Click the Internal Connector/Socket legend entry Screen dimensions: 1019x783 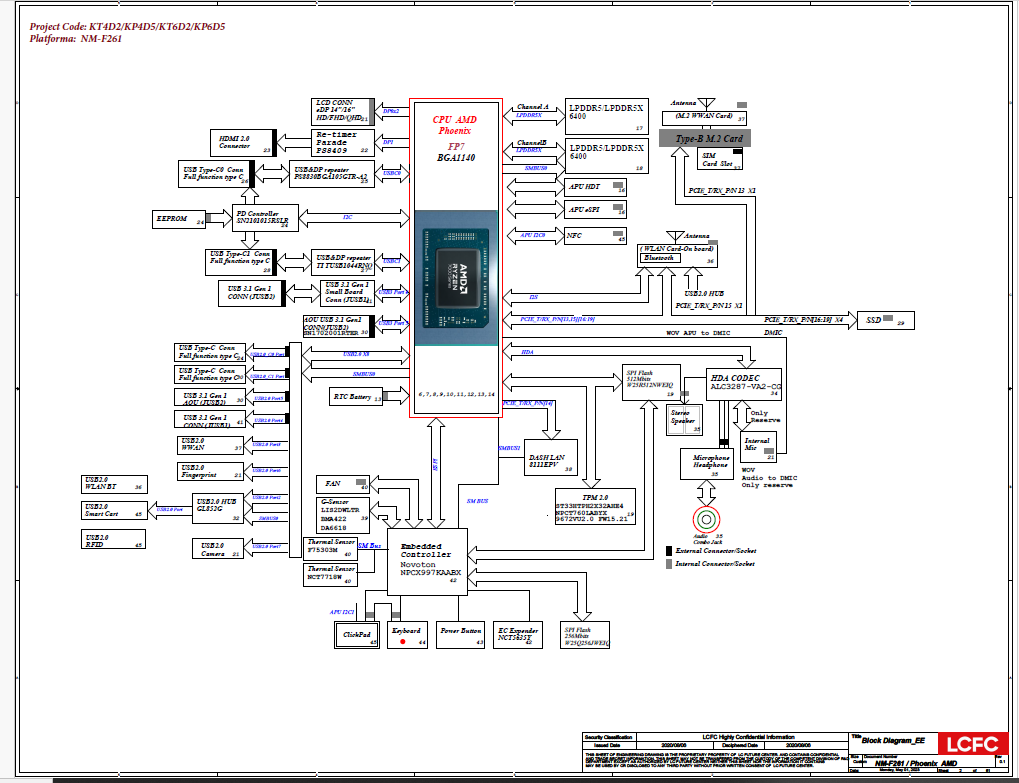[710, 564]
